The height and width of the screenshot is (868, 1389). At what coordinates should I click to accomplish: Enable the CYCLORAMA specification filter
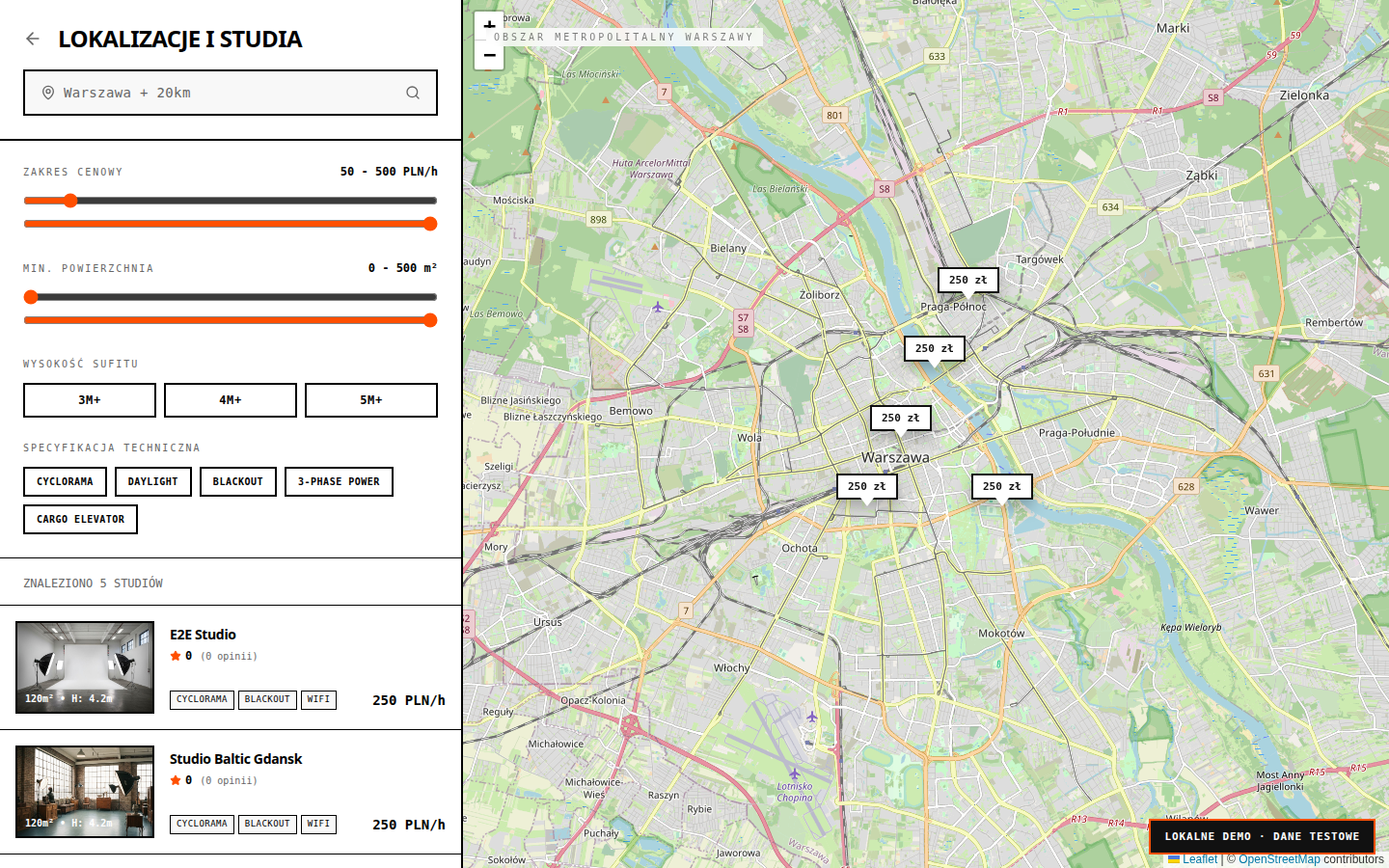[65, 481]
